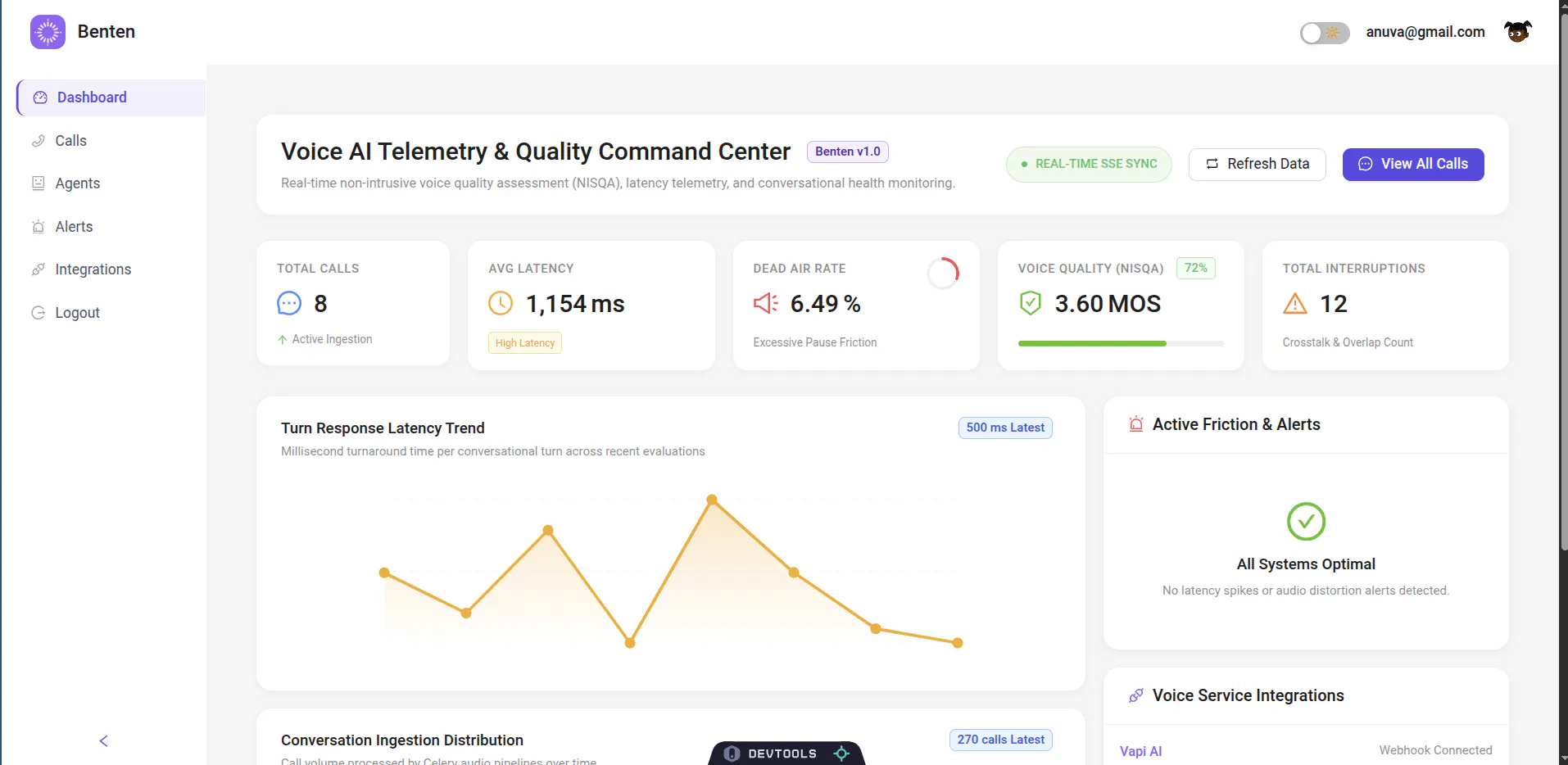Click the All Systems Optimal checkmark icon
Image resolution: width=1568 pixels, height=765 pixels.
point(1306,522)
